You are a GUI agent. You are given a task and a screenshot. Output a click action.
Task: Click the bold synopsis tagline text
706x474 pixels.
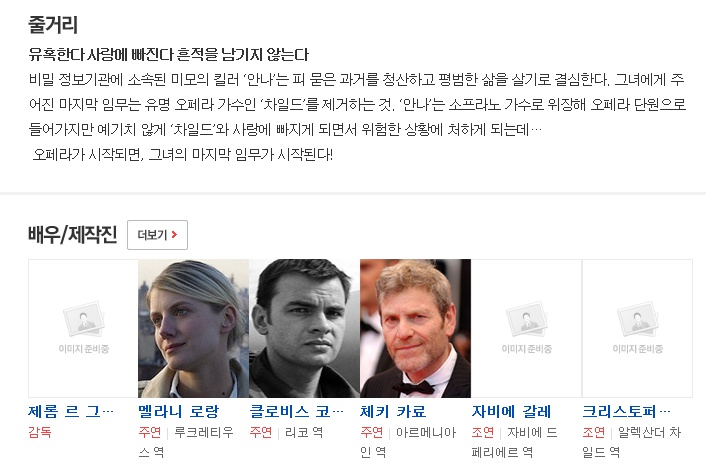click(168, 55)
